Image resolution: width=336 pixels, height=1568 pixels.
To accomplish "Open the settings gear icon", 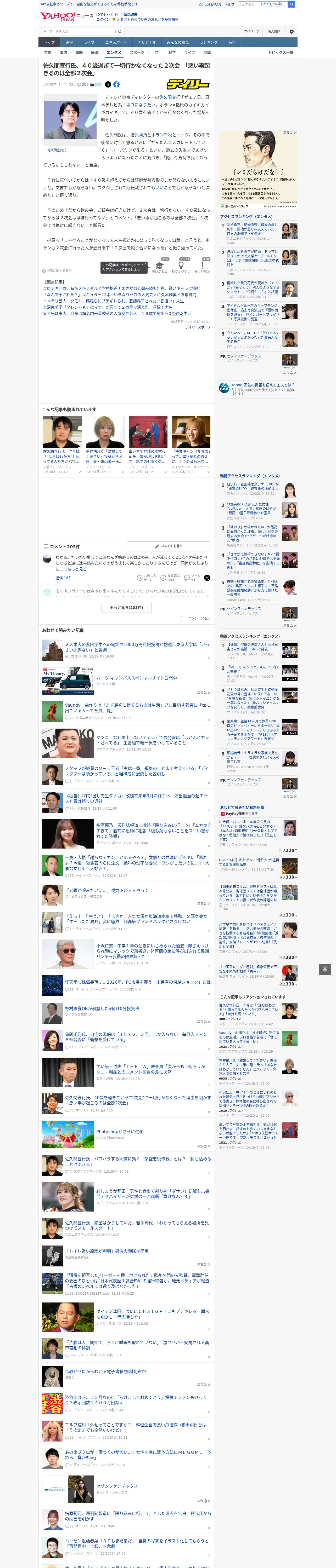I will tap(292, 31).
